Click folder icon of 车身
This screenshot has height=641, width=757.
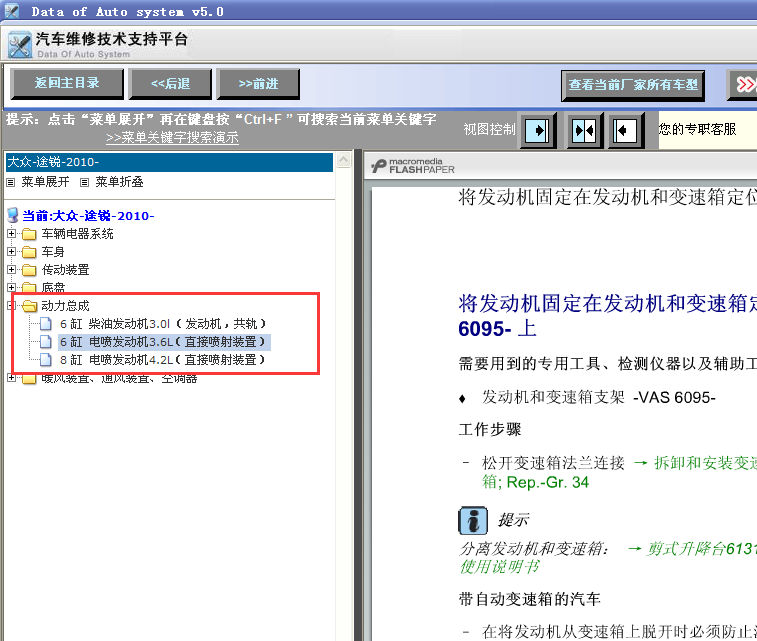29,252
